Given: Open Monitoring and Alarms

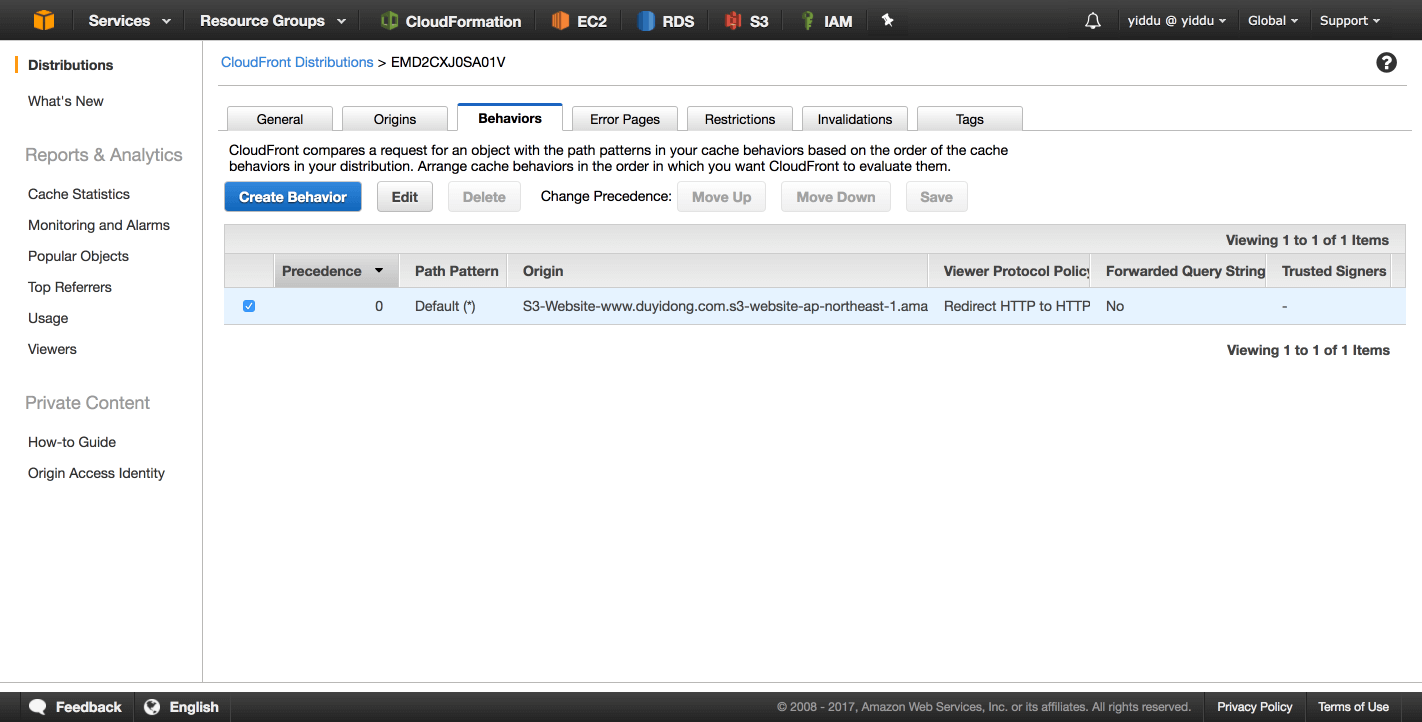Looking at the screenshot, I should [99, 225].
